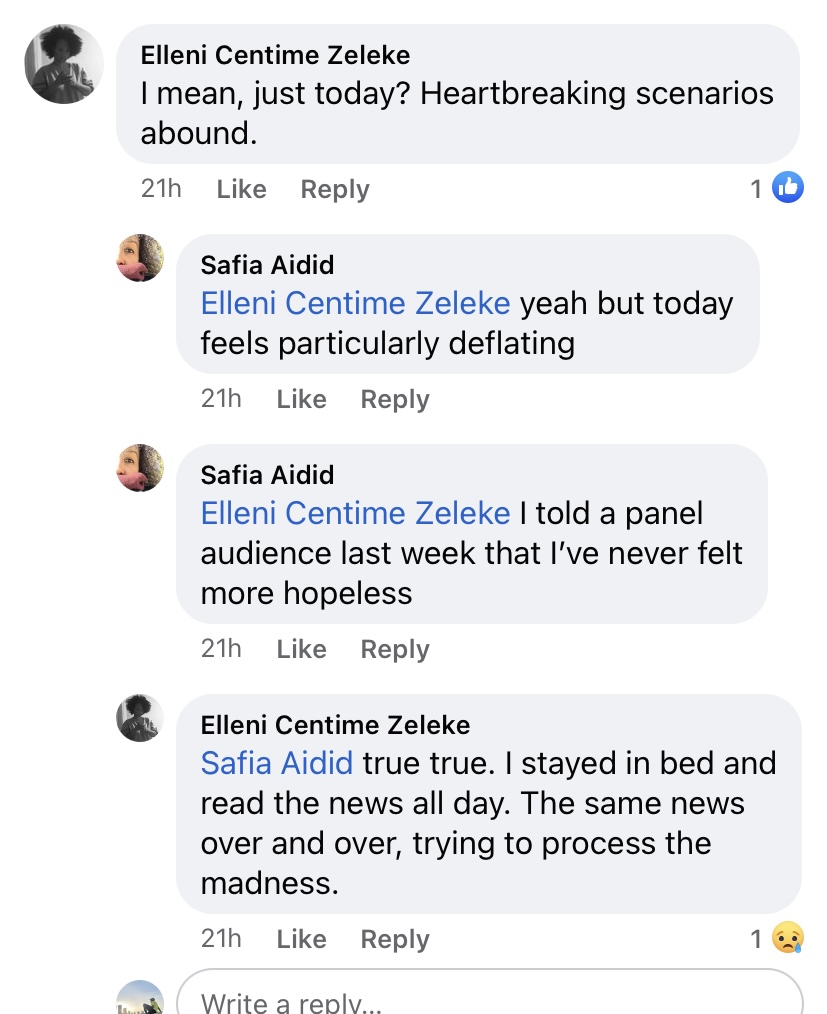Reply to the 'Heartbreaking scenarios abound' comment
This screenshot has height=1014, width=827.
point(335,189)
